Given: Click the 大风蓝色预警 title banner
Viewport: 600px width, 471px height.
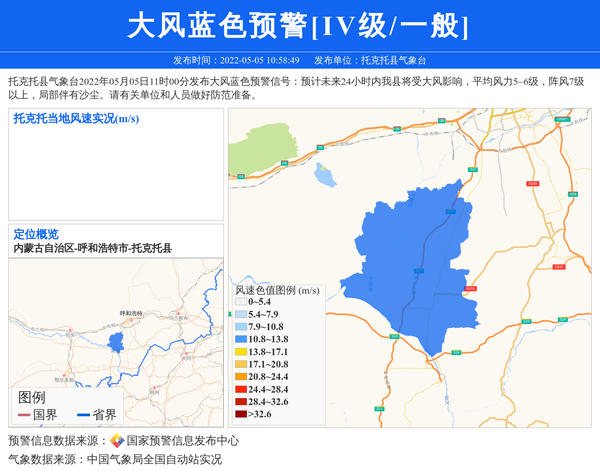Looking at the screenshot, I should [299, 25].
